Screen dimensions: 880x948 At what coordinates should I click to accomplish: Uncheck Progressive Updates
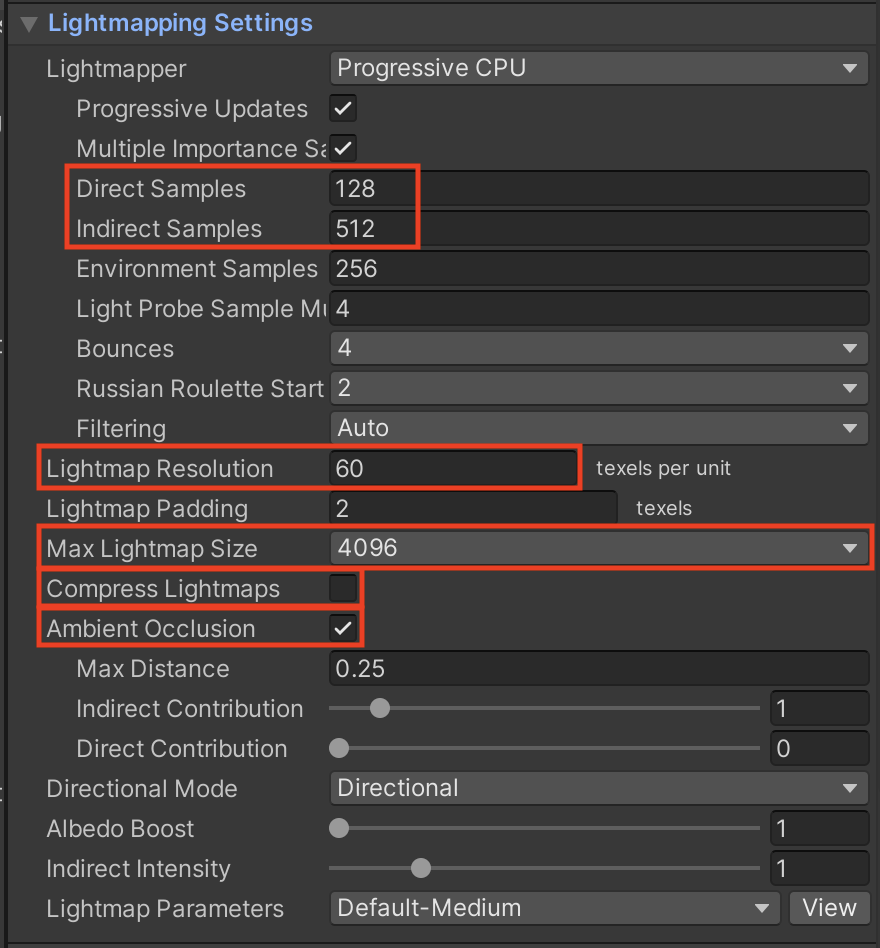coord(343,108)
